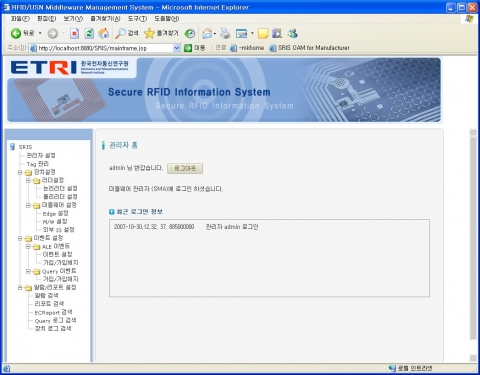Open the 보기(V) menu

73,19
